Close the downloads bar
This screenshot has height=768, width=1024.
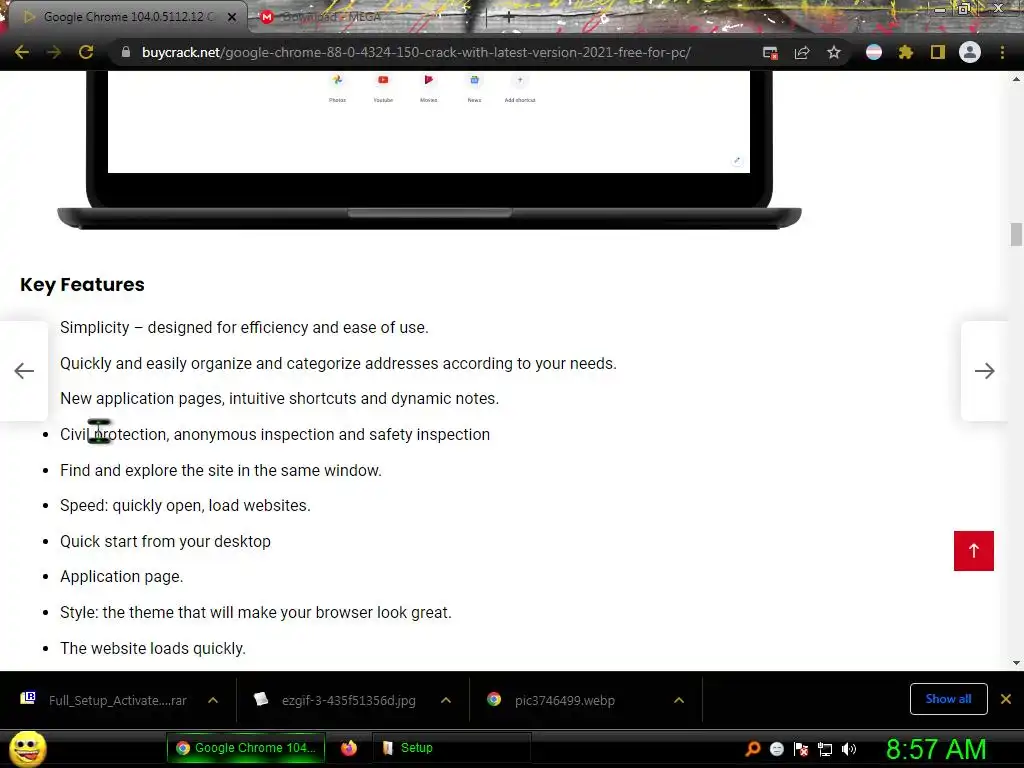coord(1006,699)
